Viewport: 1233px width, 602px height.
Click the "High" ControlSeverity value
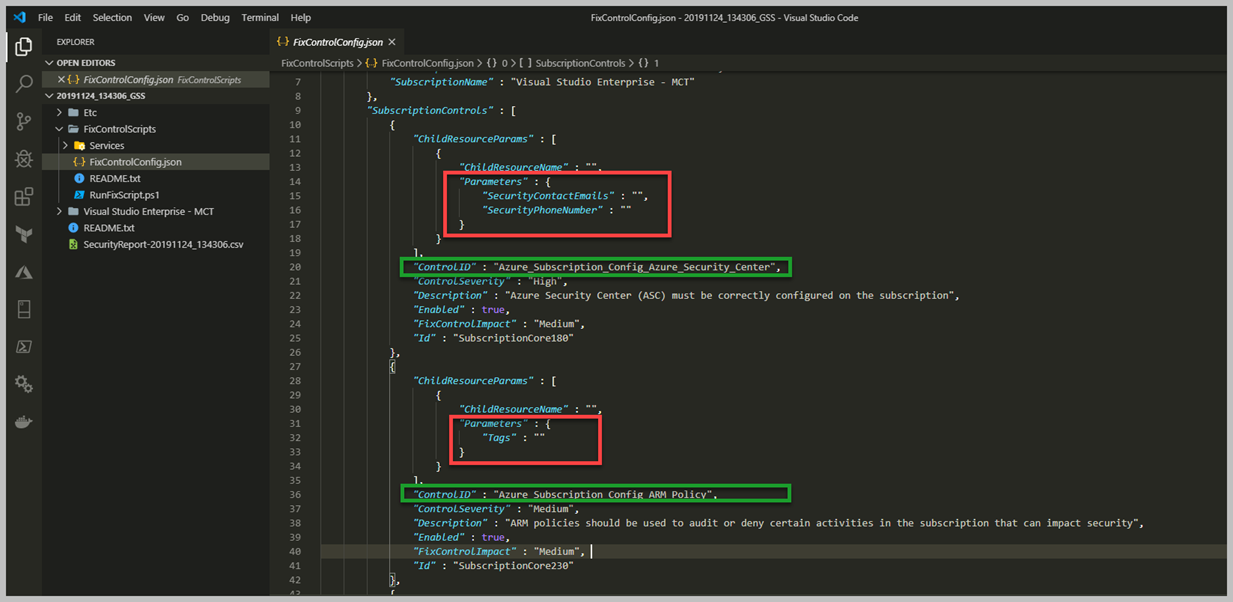[x=547, y=281]
